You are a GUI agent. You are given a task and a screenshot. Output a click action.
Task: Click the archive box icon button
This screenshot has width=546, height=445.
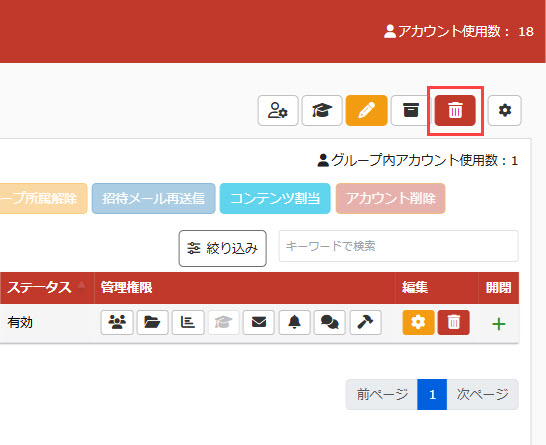411,110
